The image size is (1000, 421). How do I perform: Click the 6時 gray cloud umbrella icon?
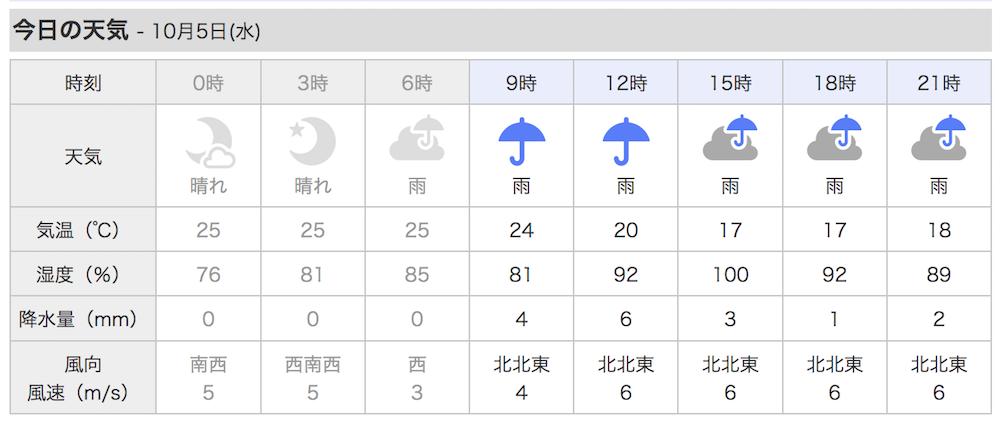click(417, 138)
